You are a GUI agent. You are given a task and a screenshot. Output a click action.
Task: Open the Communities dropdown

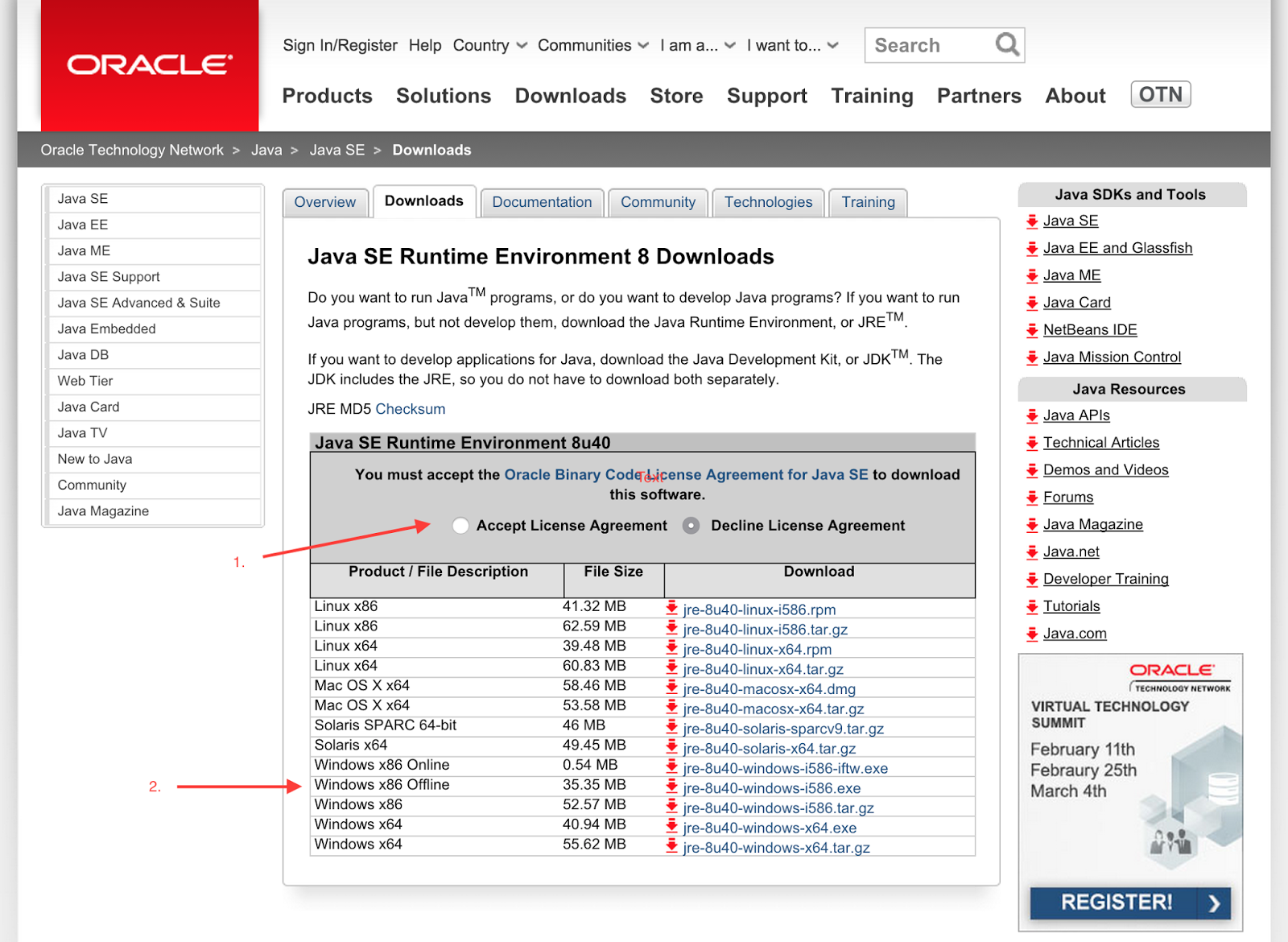click(x=592, y=45)
